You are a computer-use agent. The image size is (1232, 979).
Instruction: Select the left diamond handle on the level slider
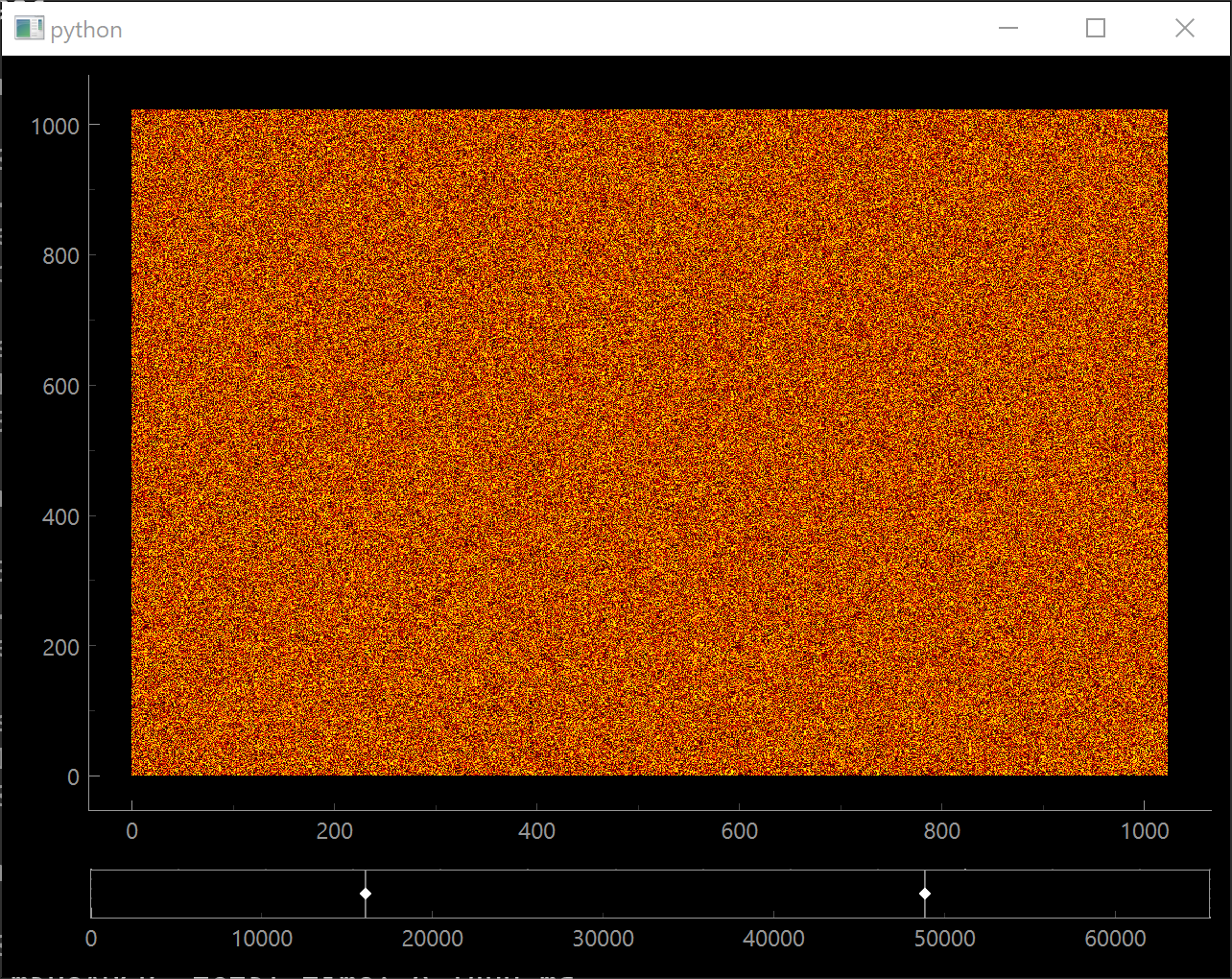[x=365, y=893]
